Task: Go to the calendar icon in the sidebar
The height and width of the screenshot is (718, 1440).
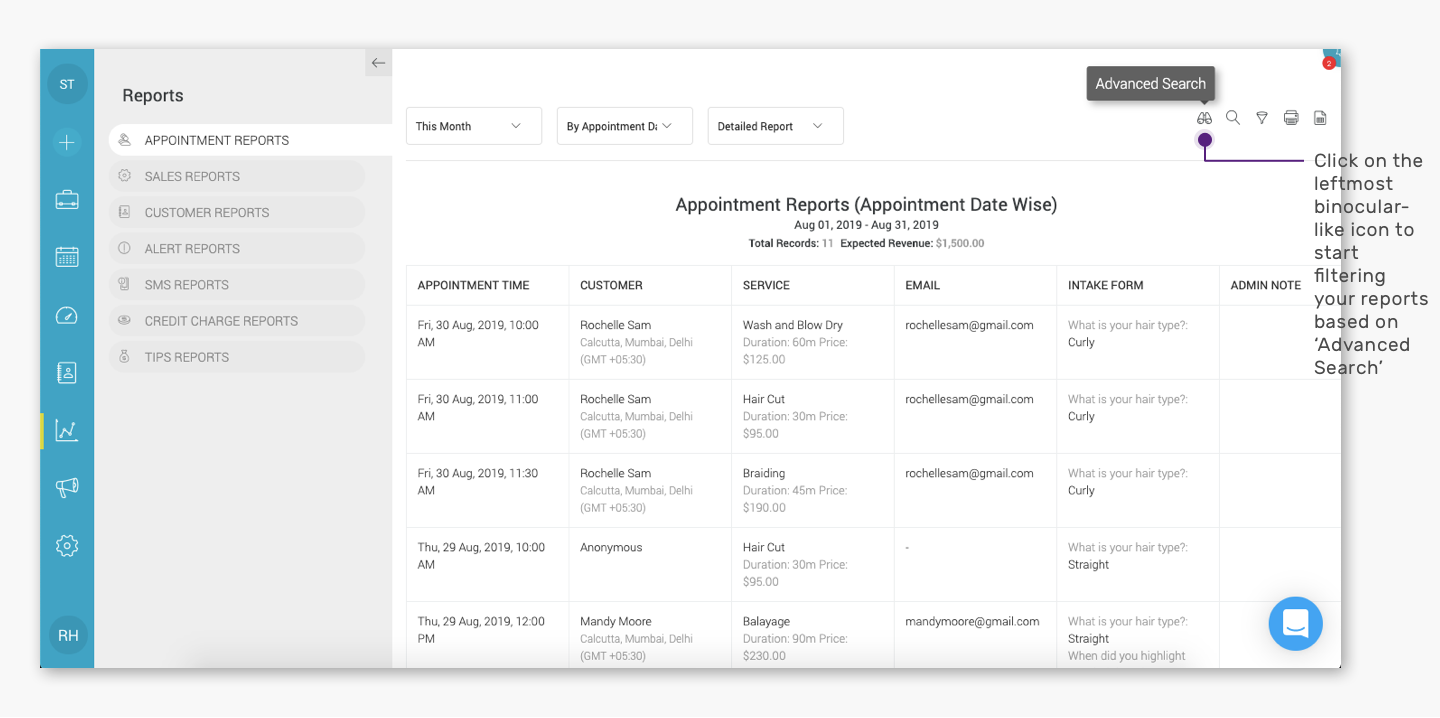Action: click(67, 257)
